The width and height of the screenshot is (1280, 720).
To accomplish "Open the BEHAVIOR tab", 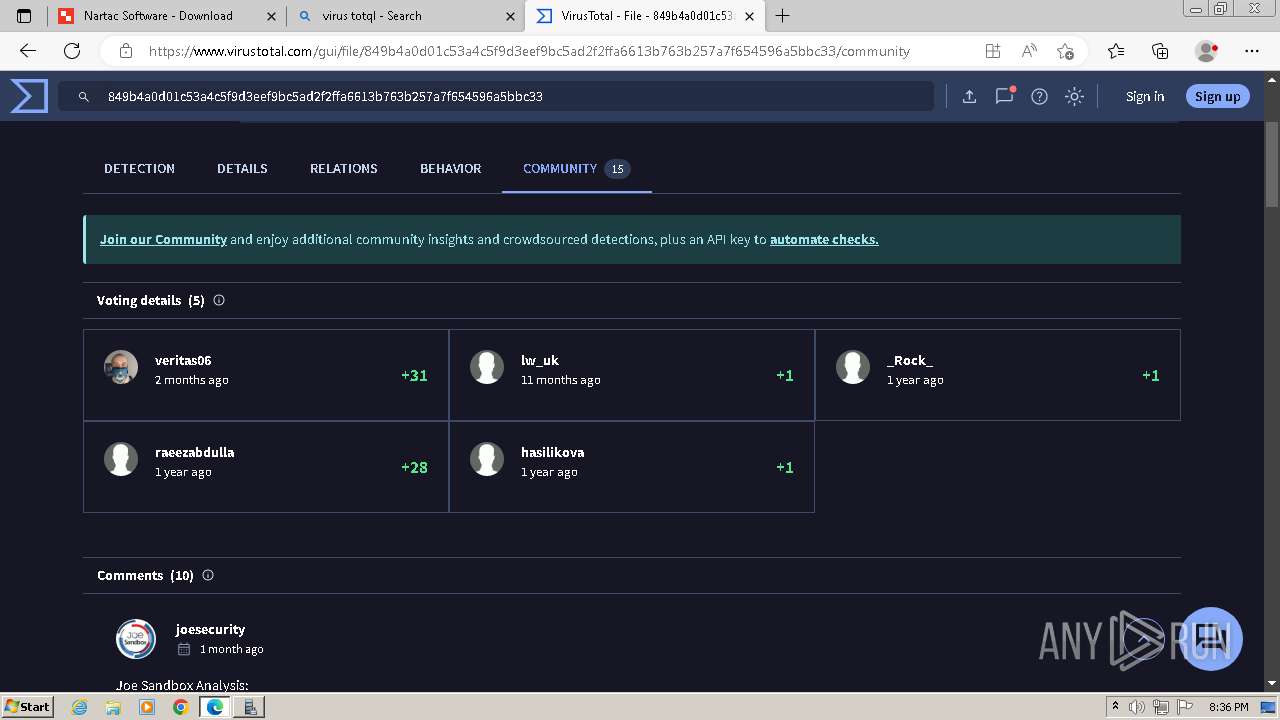I will pos(451,169).
